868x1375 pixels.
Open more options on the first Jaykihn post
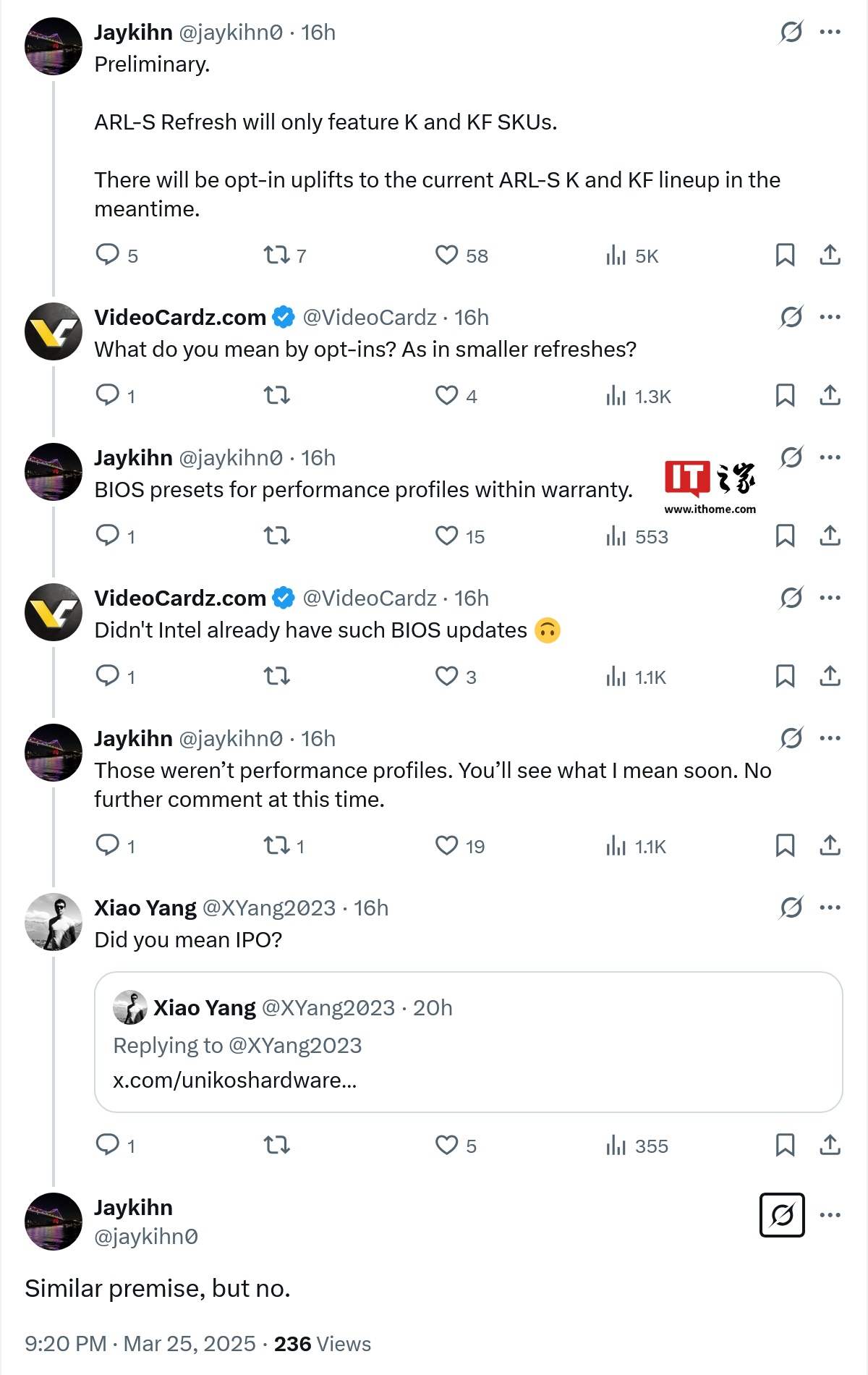[830, 32]
